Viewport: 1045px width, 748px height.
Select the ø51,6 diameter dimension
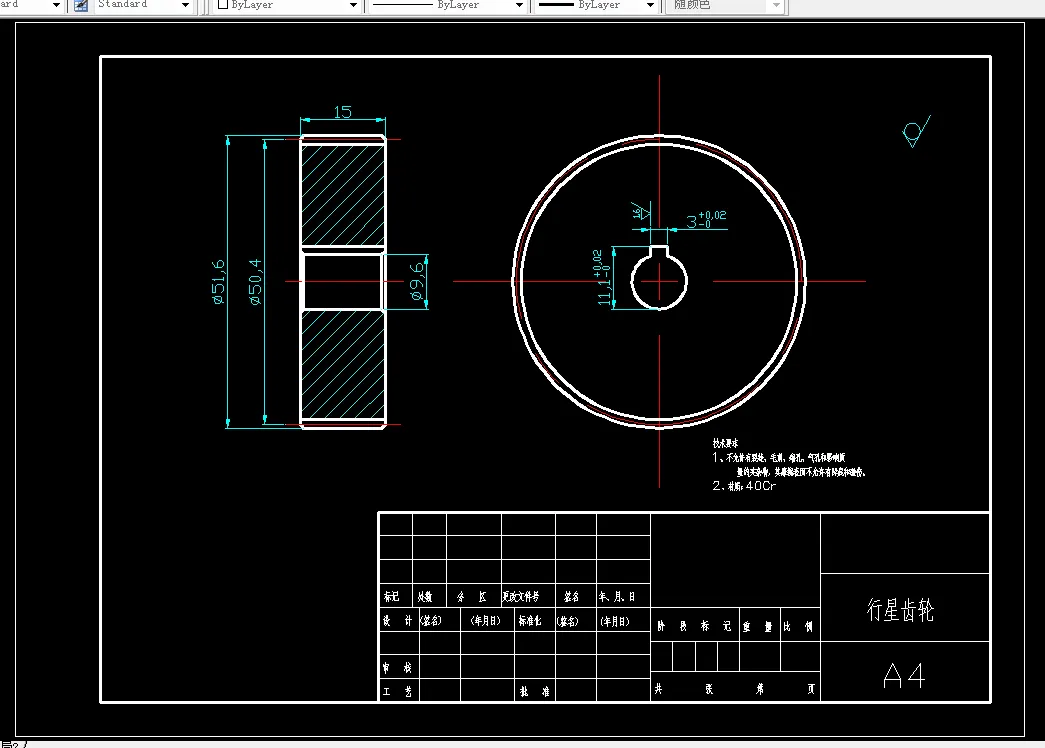(218, 281)
